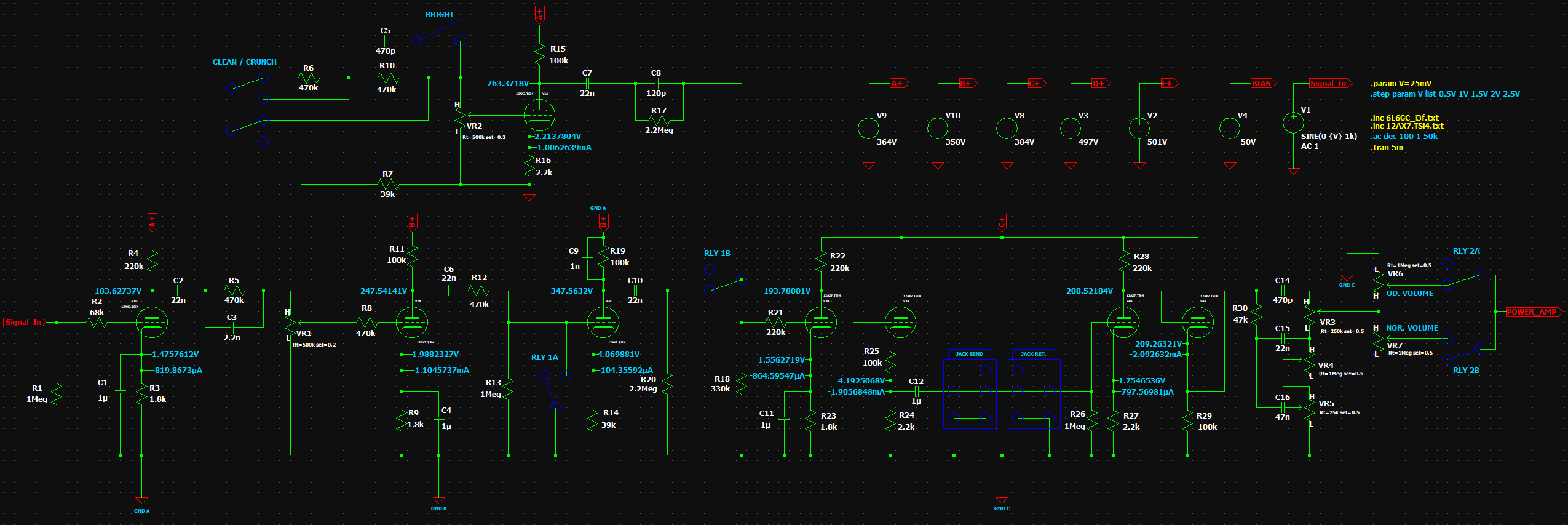
Task: Select the V4 -50V bias source symbol
Action: click(1230, 128)
